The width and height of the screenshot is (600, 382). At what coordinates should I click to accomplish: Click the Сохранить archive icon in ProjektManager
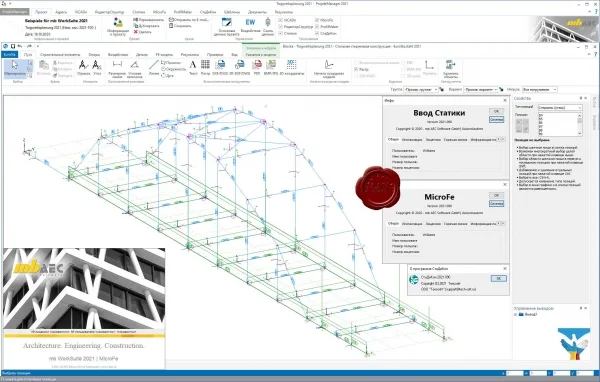point(171,26)
